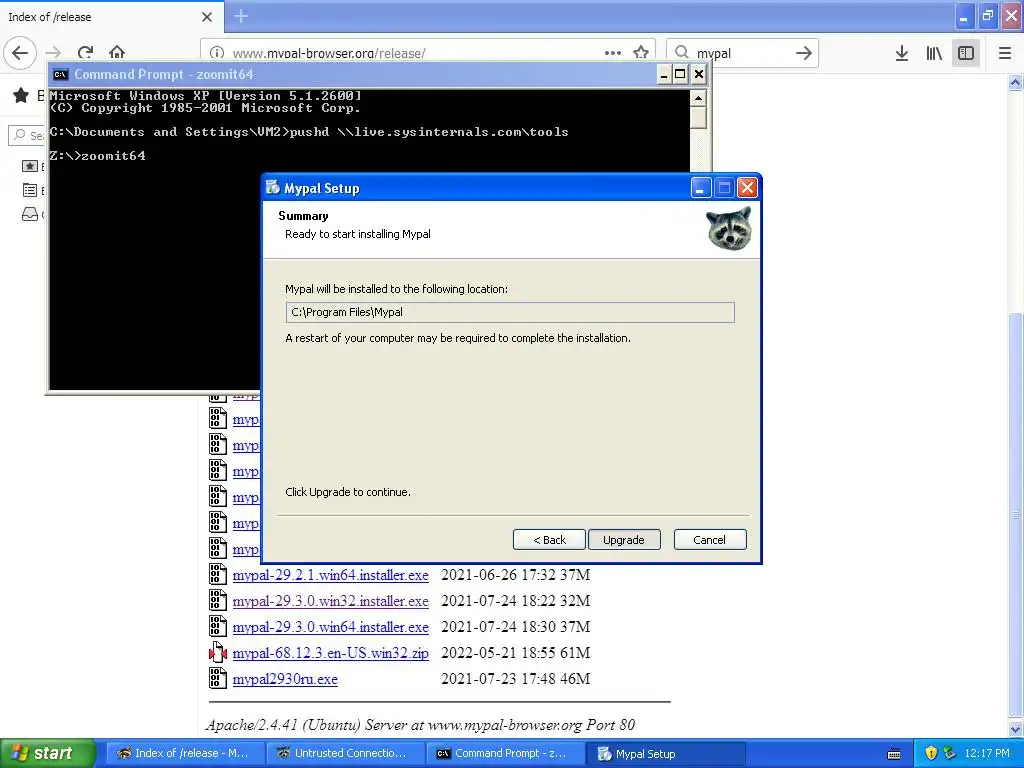Click the Mypal Setup taskbar button
1024x768 pixels.
point(665,753)
